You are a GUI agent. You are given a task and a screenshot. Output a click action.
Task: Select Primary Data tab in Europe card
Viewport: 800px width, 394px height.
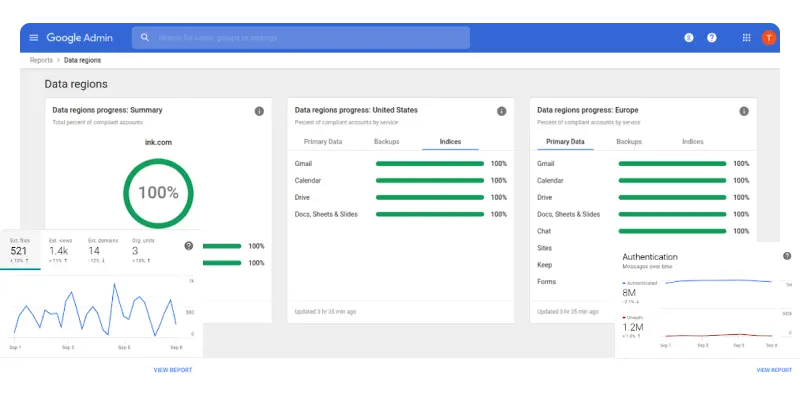point(565,141)
